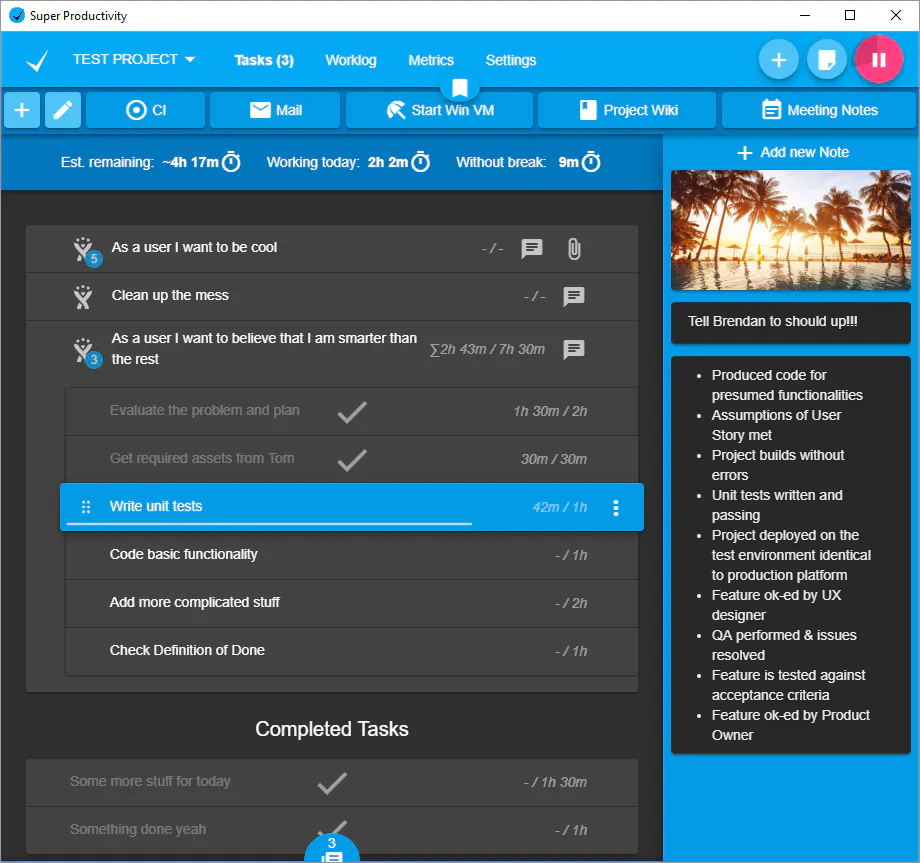Click the progress bar under 'Write unit tests'

coord(269,523)
